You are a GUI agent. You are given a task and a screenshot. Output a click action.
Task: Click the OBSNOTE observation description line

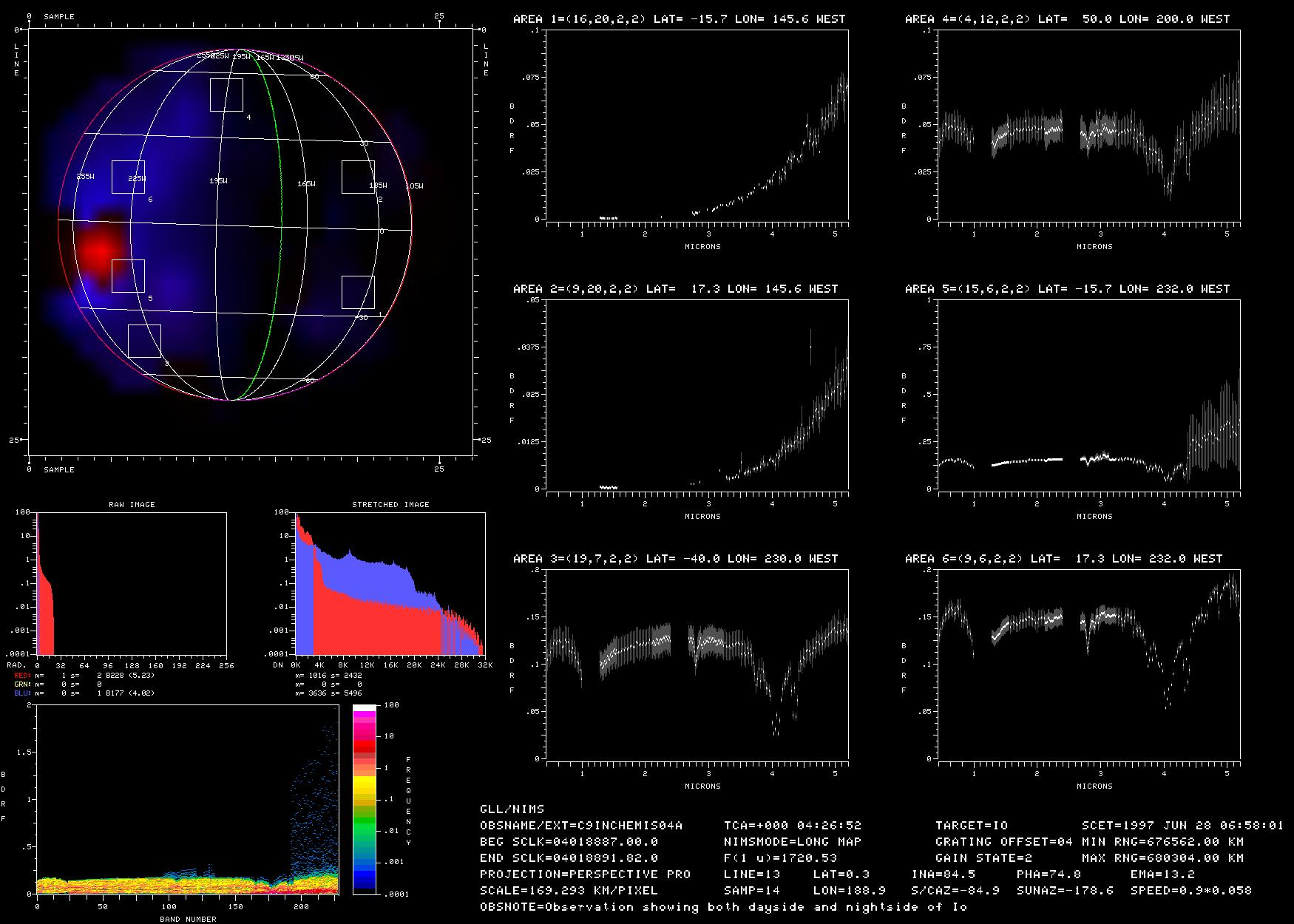723,906
